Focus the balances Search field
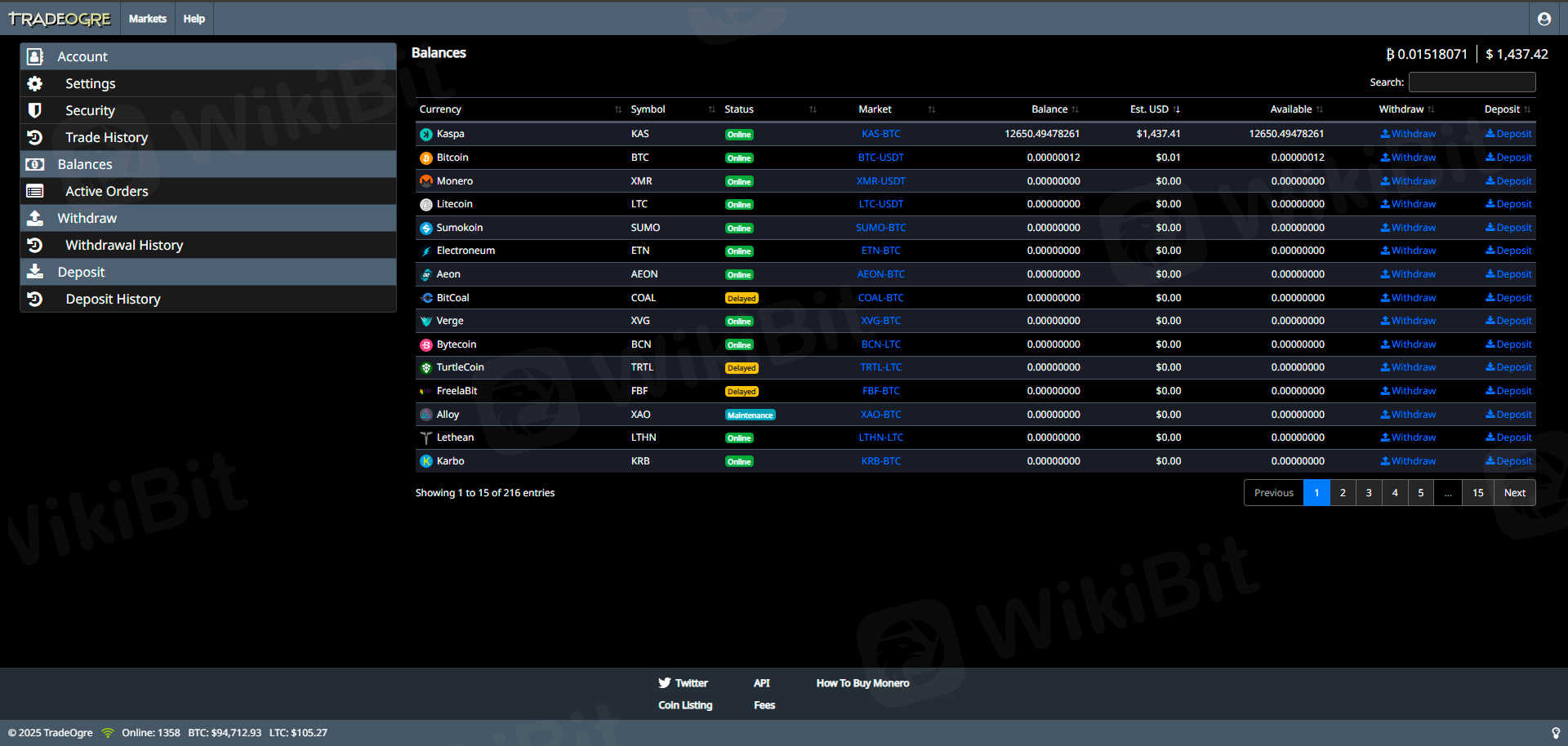The width and height of the screenshot is (1568, 746). (1472, 82)
